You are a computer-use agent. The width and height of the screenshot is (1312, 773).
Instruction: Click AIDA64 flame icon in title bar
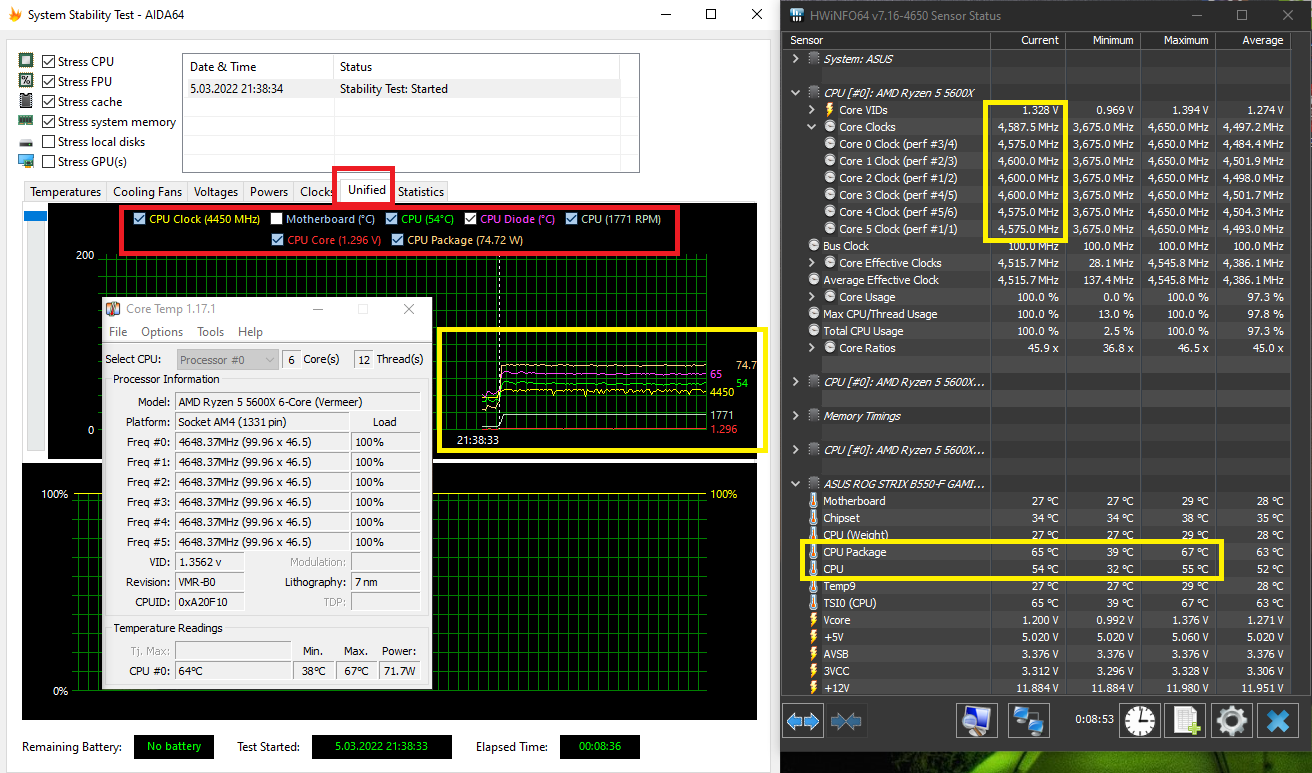(14, 15)
